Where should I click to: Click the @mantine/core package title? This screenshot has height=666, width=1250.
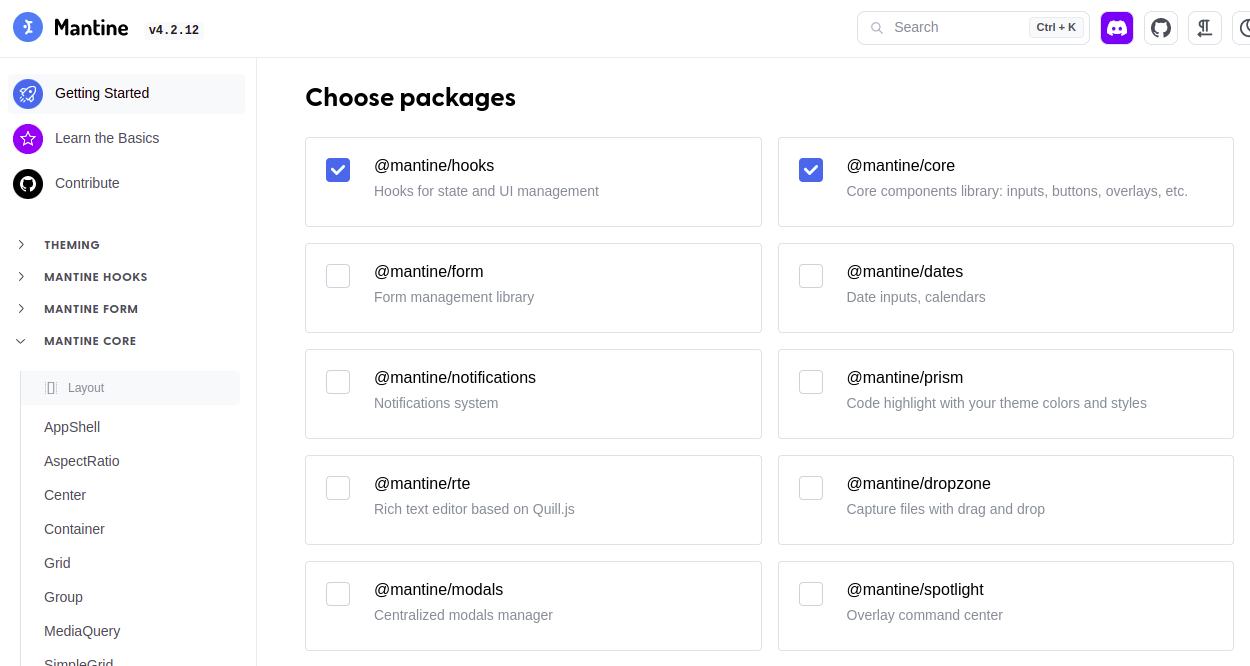(x=900, y=166)
